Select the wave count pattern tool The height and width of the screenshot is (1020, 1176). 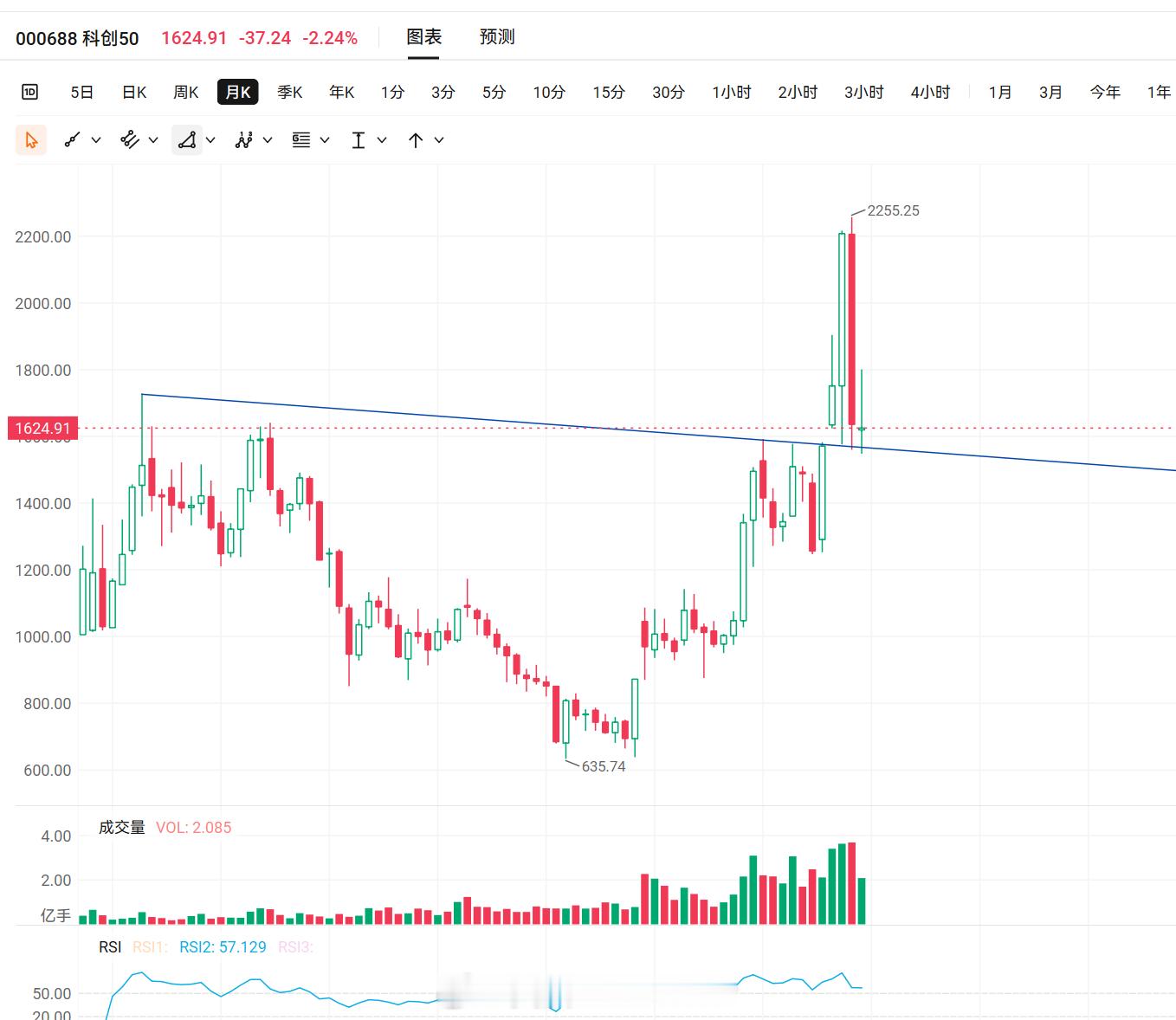click(243, 139)
